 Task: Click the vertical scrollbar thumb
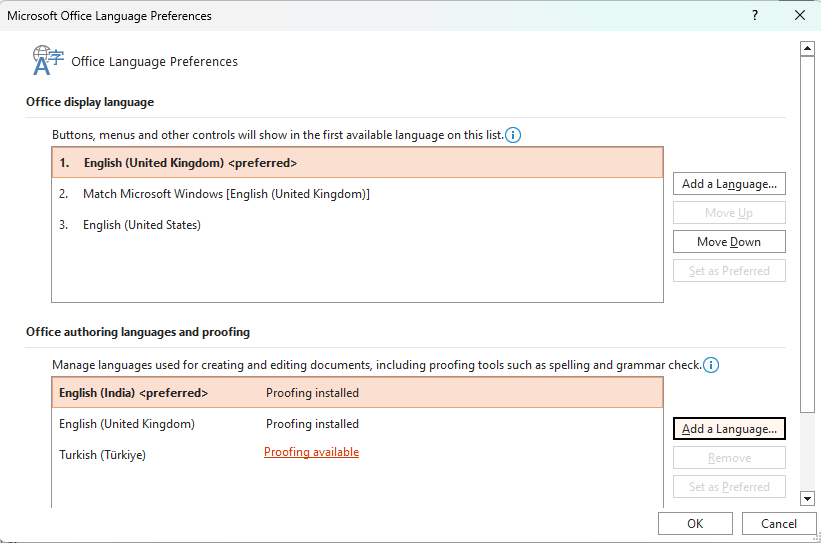[807, 234]
